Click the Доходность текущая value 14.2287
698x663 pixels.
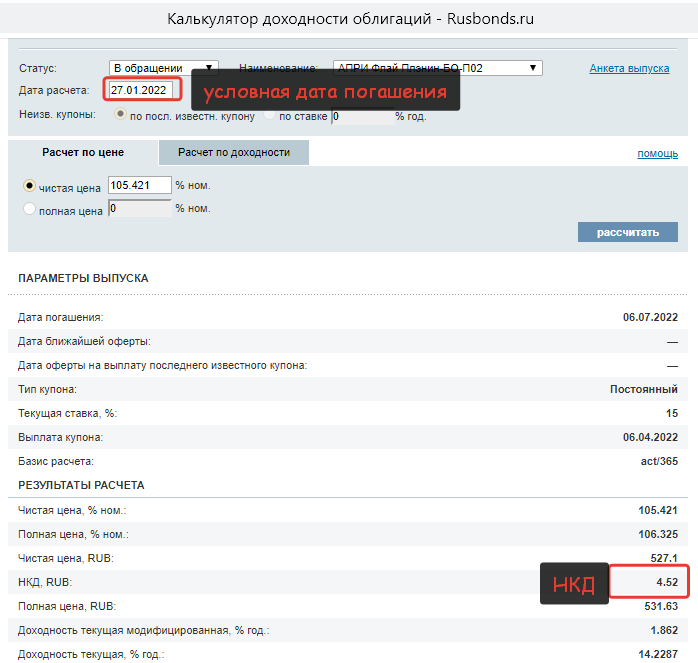click(x=658, y=654)
